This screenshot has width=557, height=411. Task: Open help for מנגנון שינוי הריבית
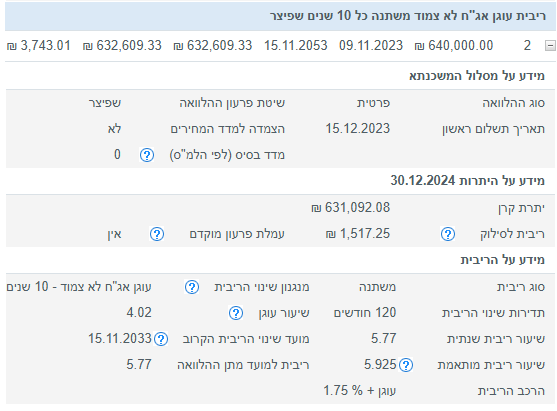[x=192, y=287]
